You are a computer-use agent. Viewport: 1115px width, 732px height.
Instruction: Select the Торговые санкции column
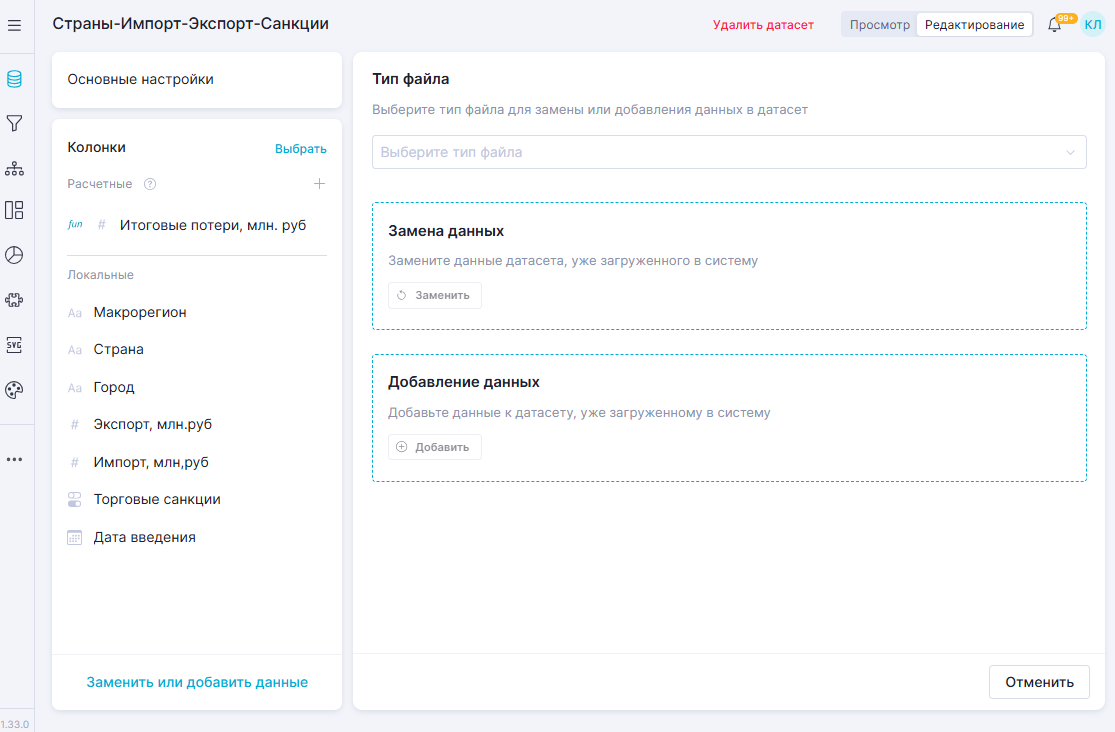(157, 499)
